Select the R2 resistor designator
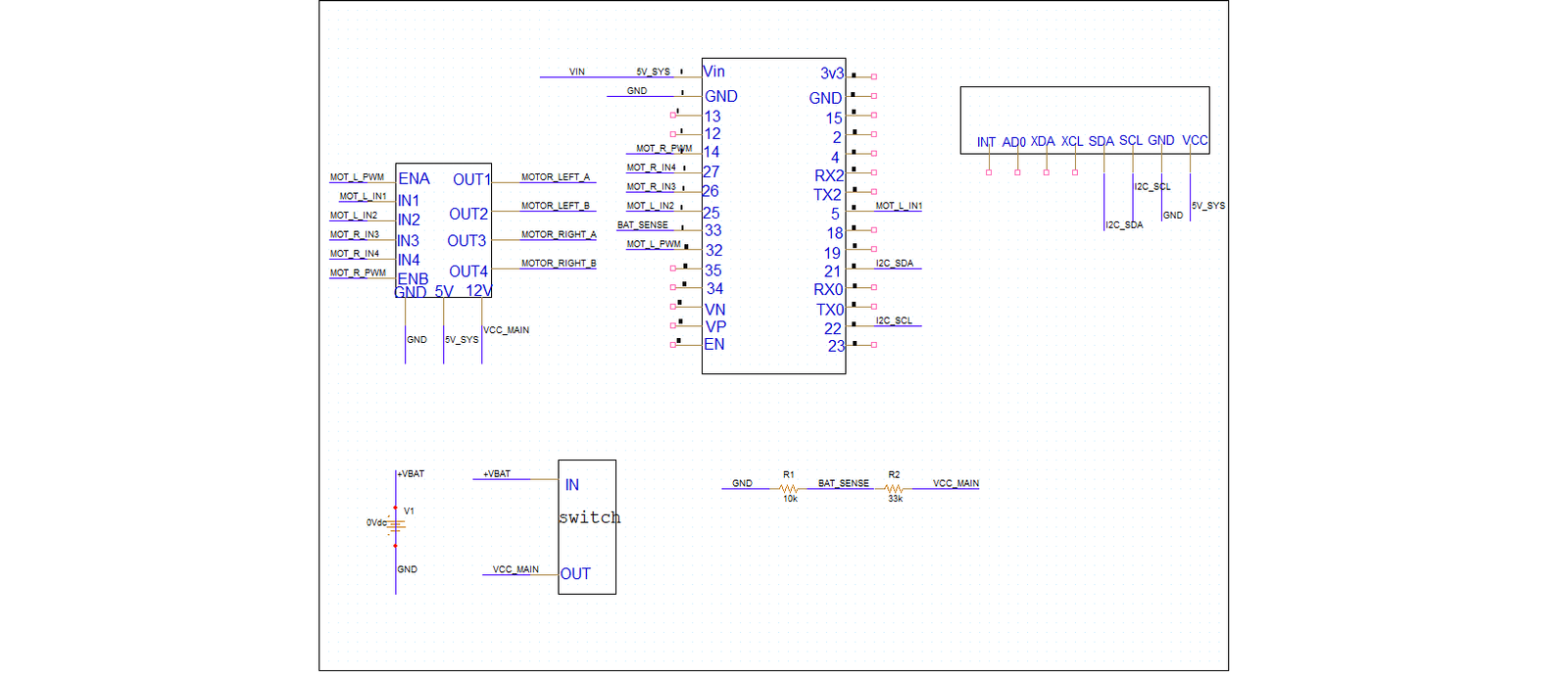Viewport: 1568px width, 680px height. click(894, 475)
